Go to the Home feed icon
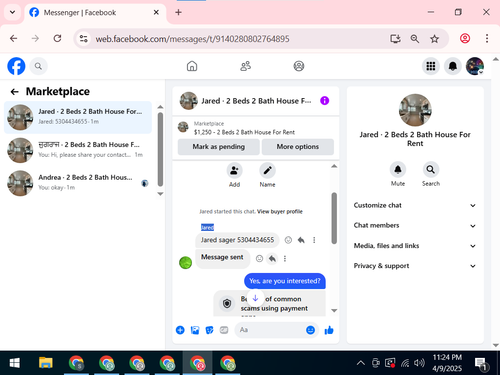 192,66
